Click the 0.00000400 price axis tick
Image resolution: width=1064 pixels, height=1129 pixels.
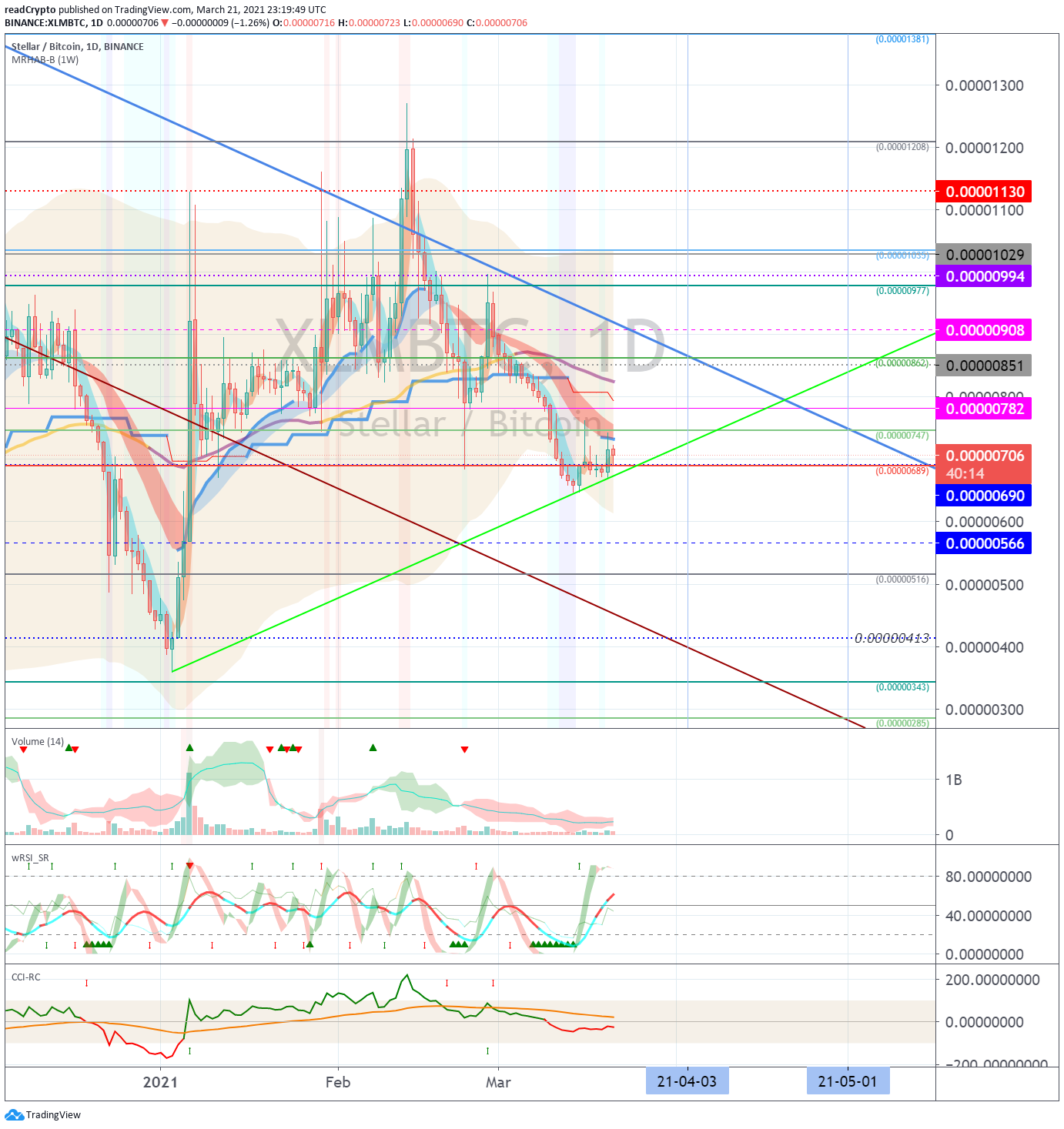coord(985,647)
